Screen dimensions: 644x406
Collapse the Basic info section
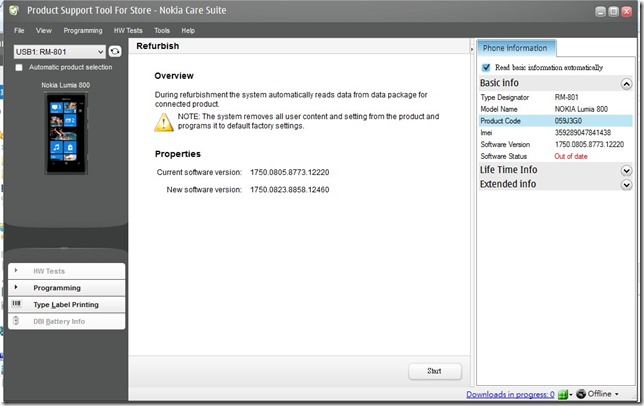626,84
